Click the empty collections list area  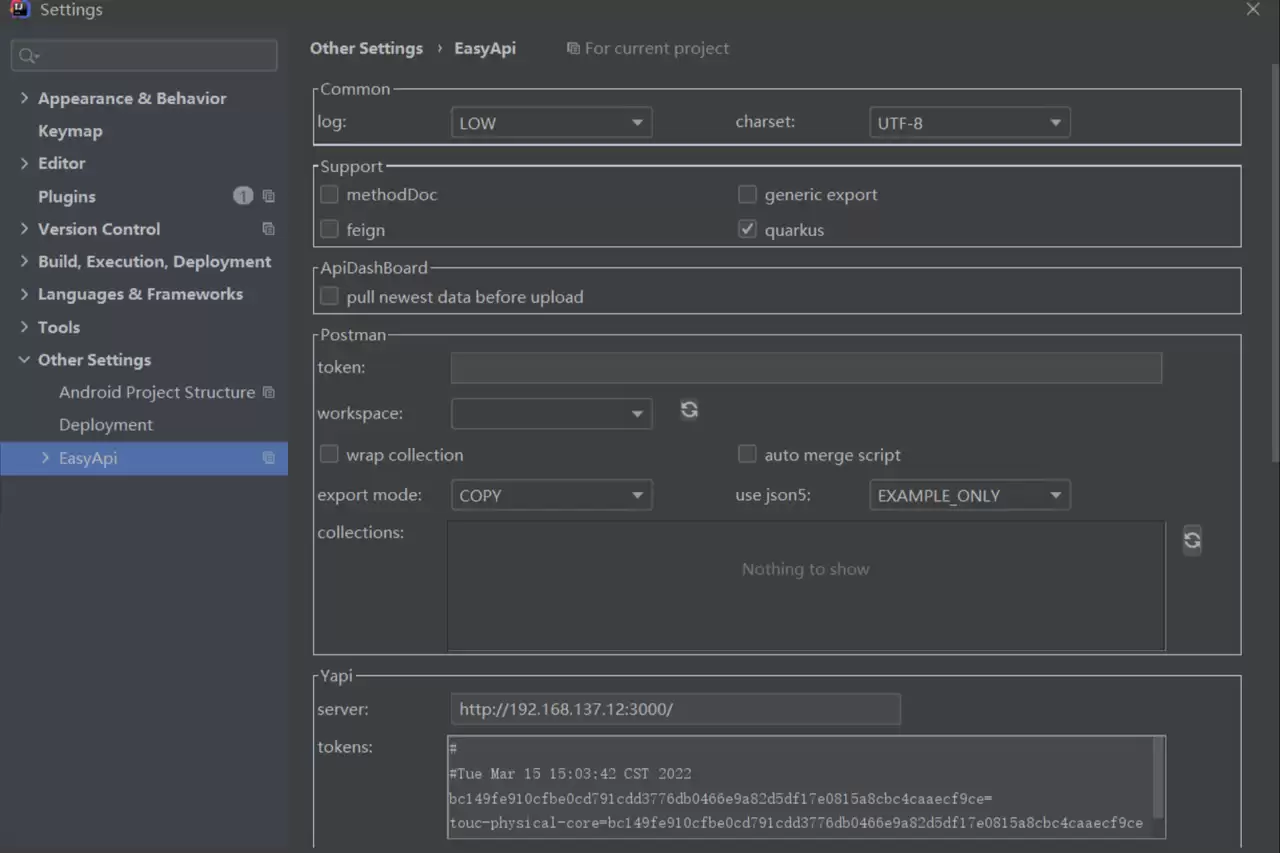point(806,586)
